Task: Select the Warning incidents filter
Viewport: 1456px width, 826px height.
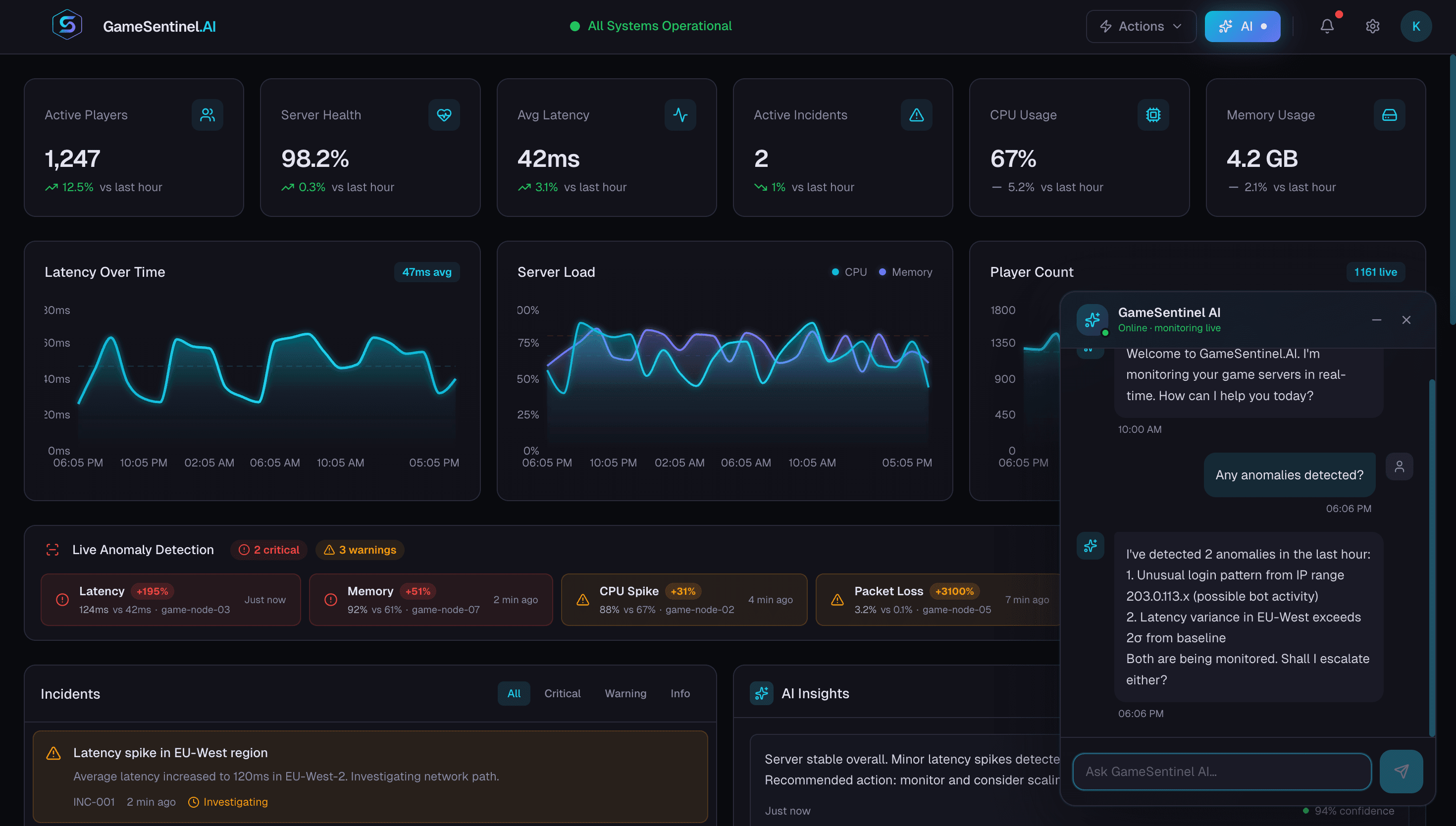Action: tap(625, 693)
